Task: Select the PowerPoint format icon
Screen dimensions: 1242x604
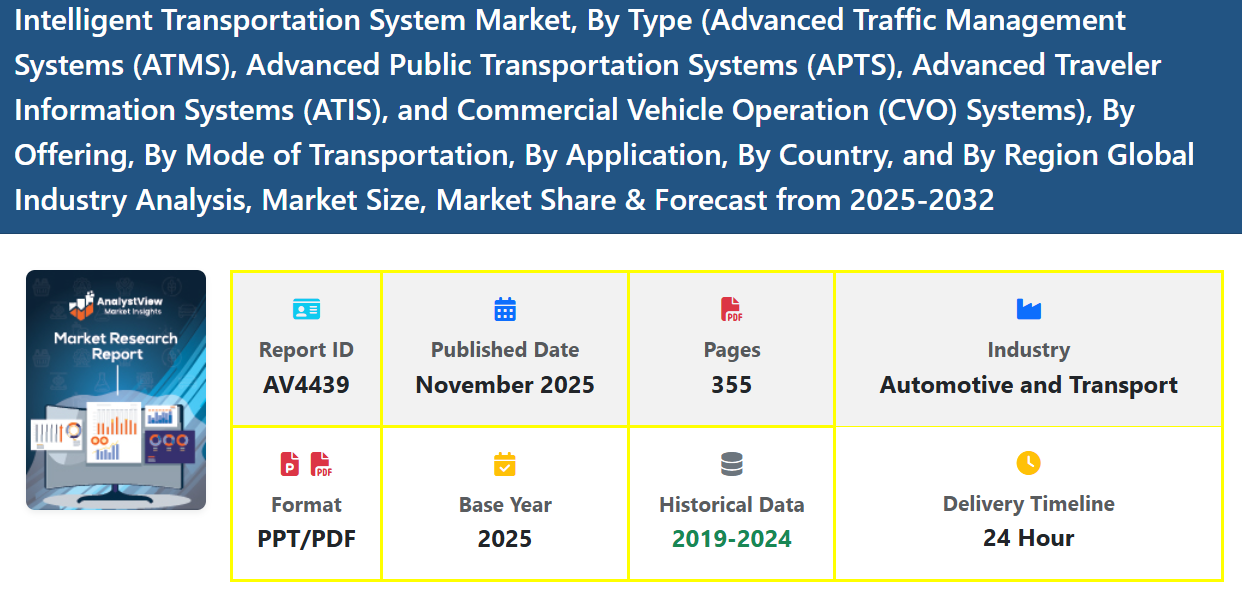Action: coord(290,464)
